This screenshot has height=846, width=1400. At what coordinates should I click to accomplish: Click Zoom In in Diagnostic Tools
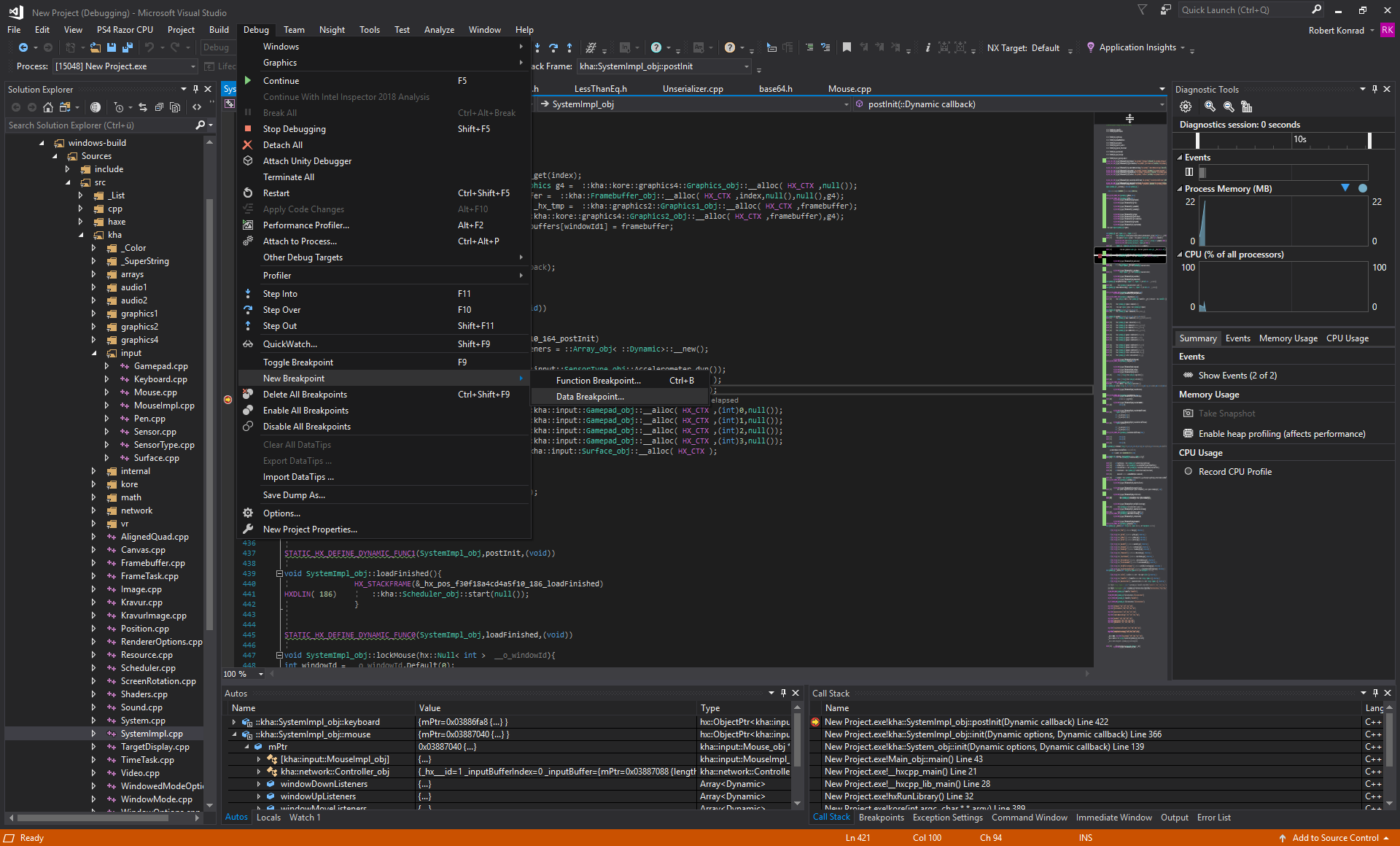click(1210, 106)
